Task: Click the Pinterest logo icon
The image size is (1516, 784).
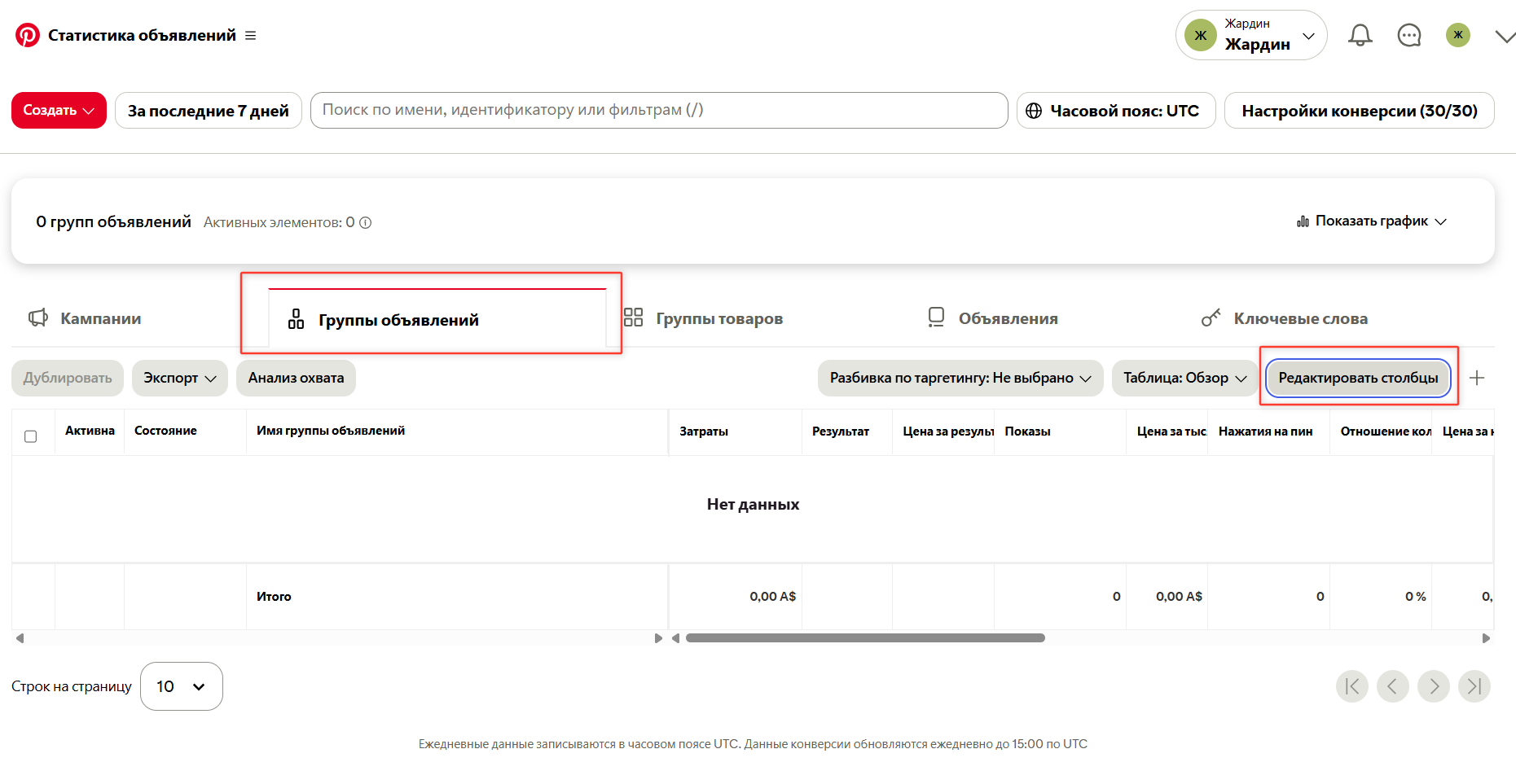Action: [28, 35]
